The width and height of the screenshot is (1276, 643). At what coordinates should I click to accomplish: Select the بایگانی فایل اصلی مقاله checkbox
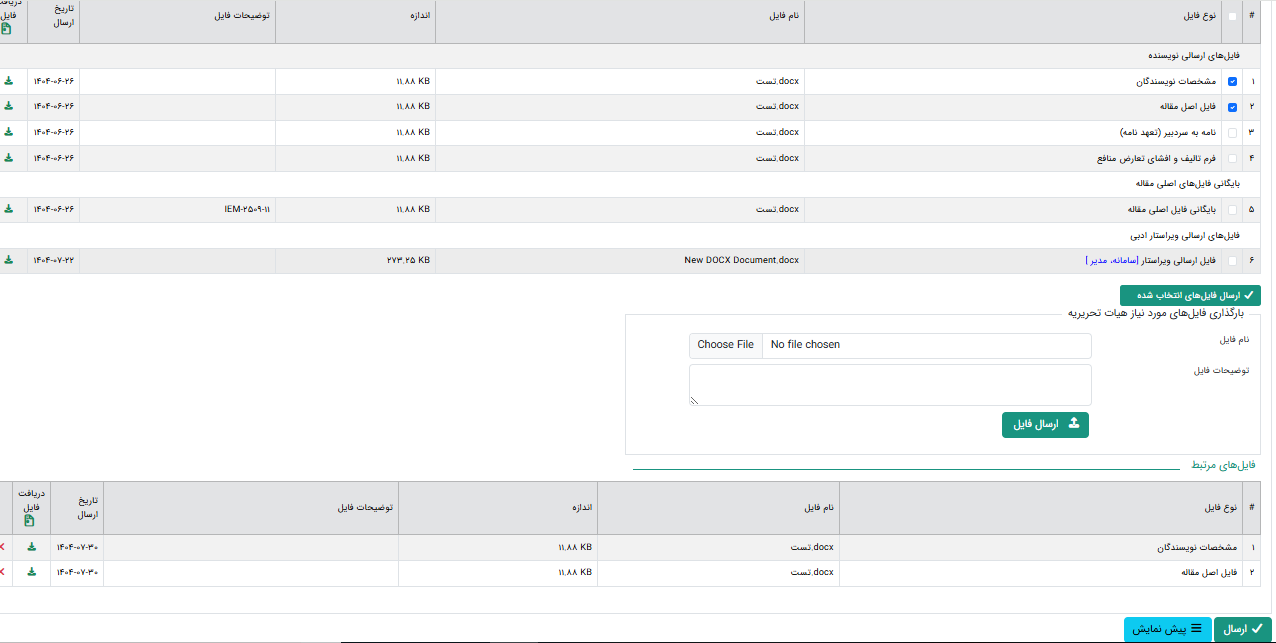click(x=1231, y=210)
